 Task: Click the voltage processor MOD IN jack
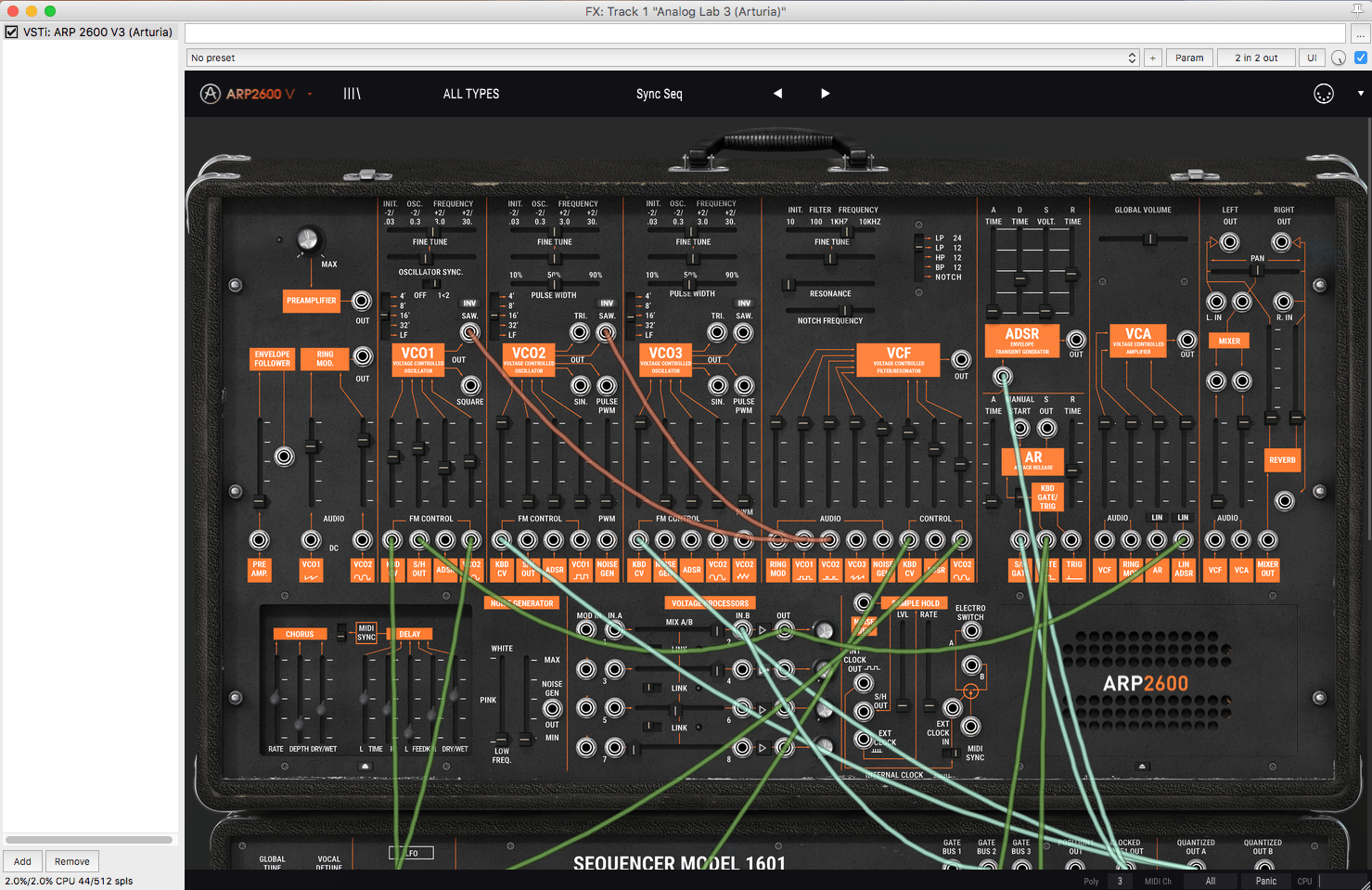(x=585, y=629)
